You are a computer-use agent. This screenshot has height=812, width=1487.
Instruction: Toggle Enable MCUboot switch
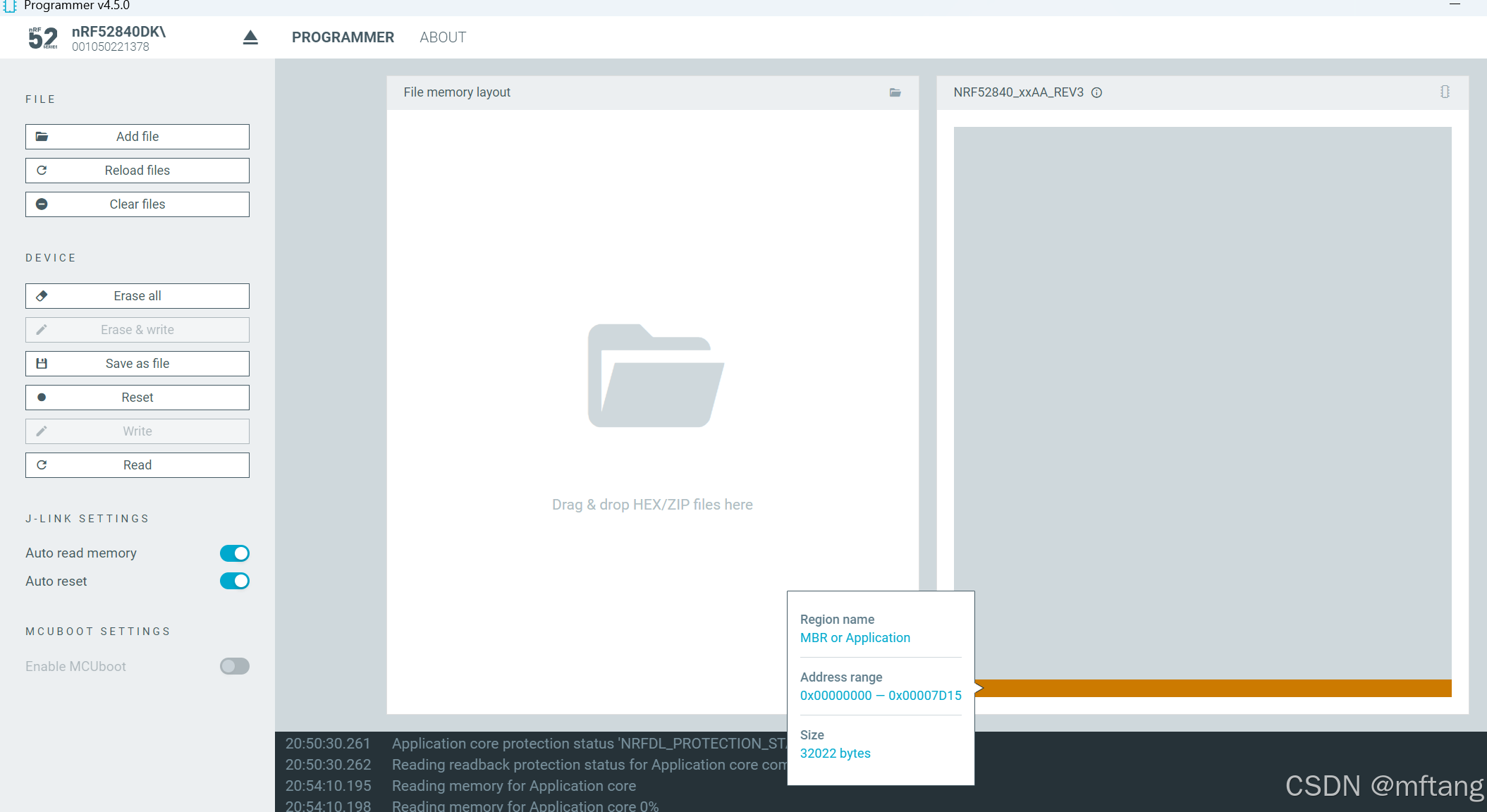click(234, 666)
